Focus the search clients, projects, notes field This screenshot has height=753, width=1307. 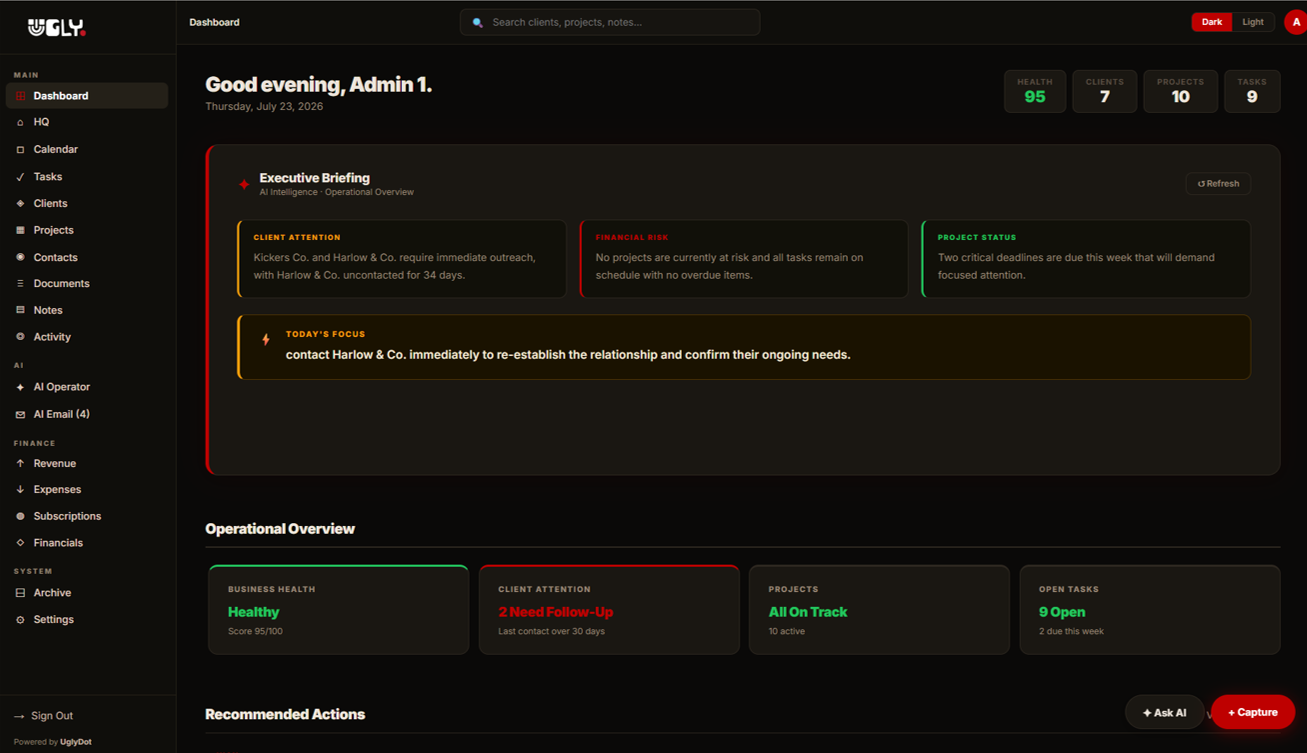pyautogui.click(x=610, y=22)
